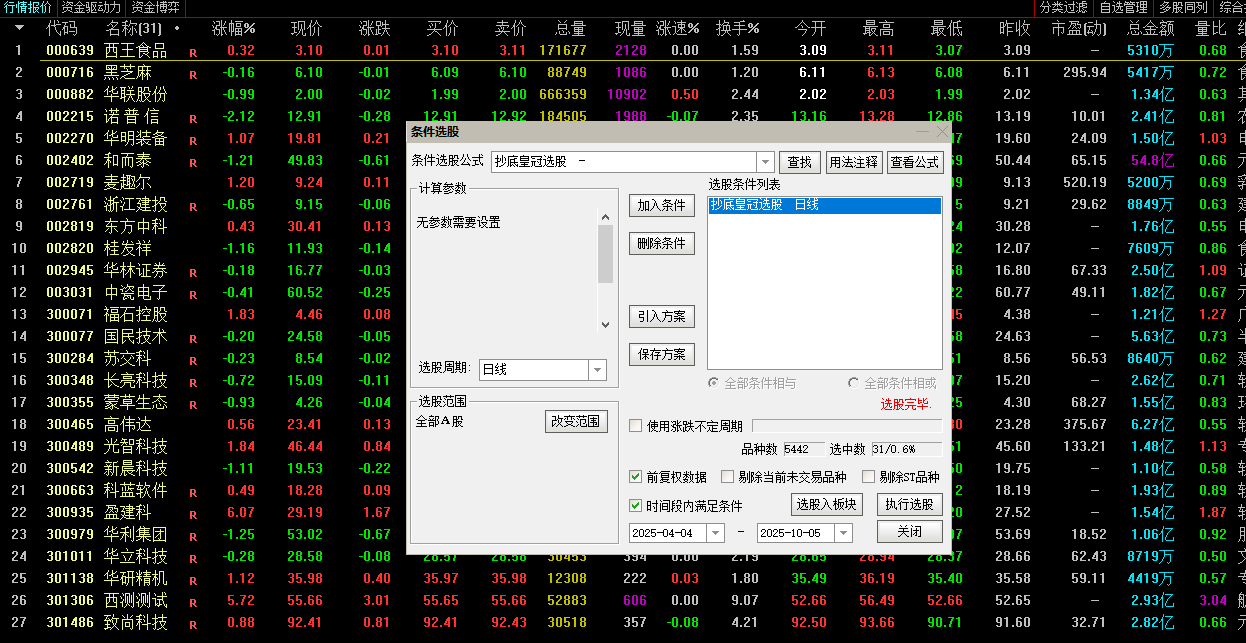
Task: Click the R icon beside 国民技术
Action: click(x=193, y=339)
